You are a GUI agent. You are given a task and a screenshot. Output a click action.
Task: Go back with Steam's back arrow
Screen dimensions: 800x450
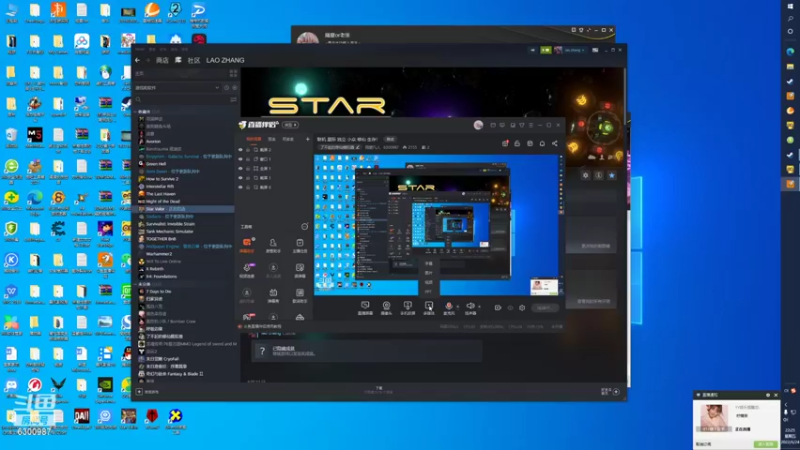point(137,60)
